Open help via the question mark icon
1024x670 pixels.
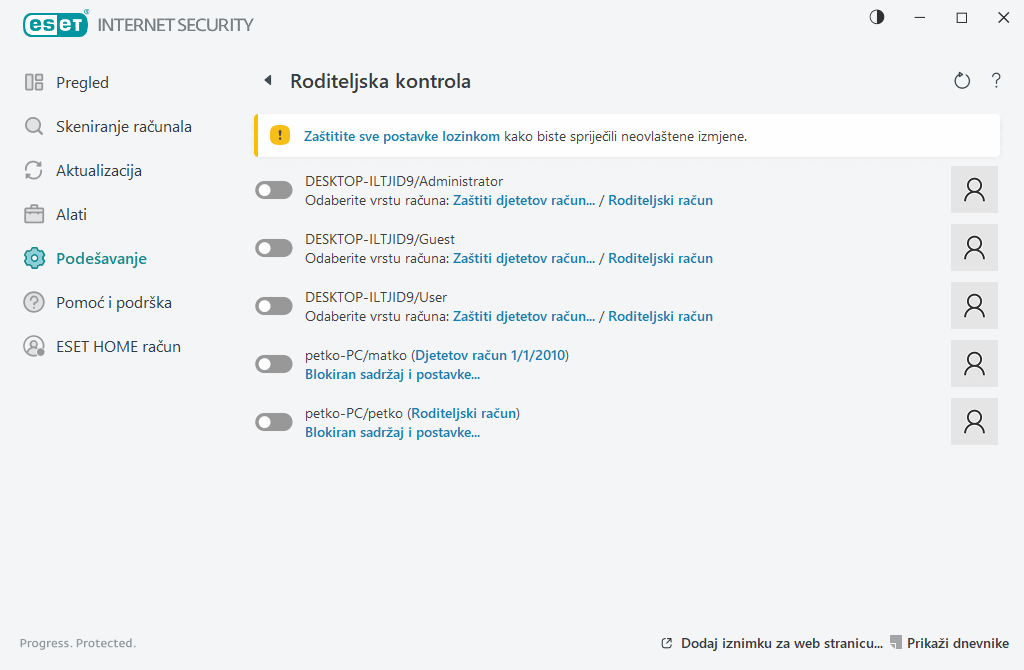(x=996, y=81)
